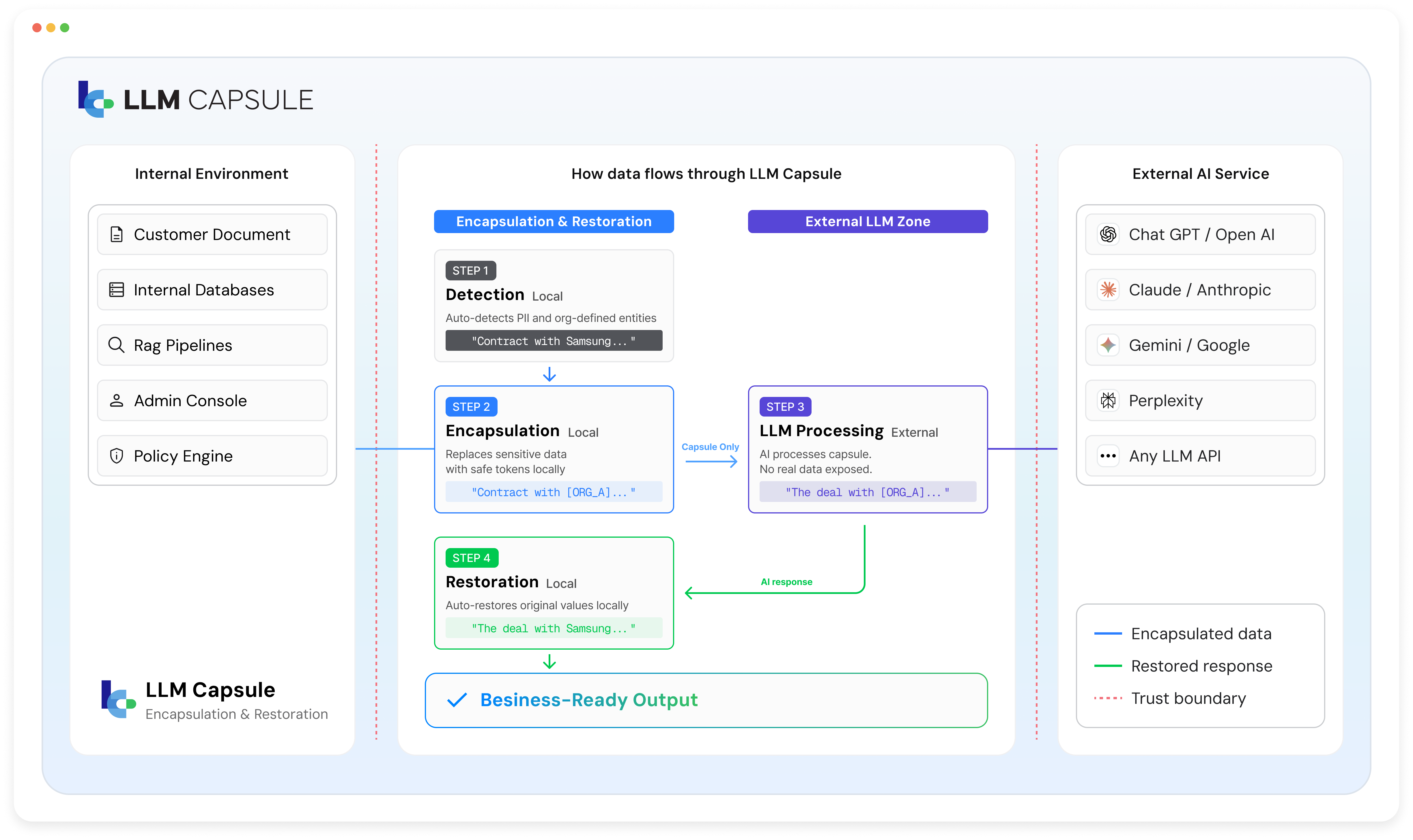
Task: Click the Policy Engine shield icon
Action: click(x=117, y=456)
